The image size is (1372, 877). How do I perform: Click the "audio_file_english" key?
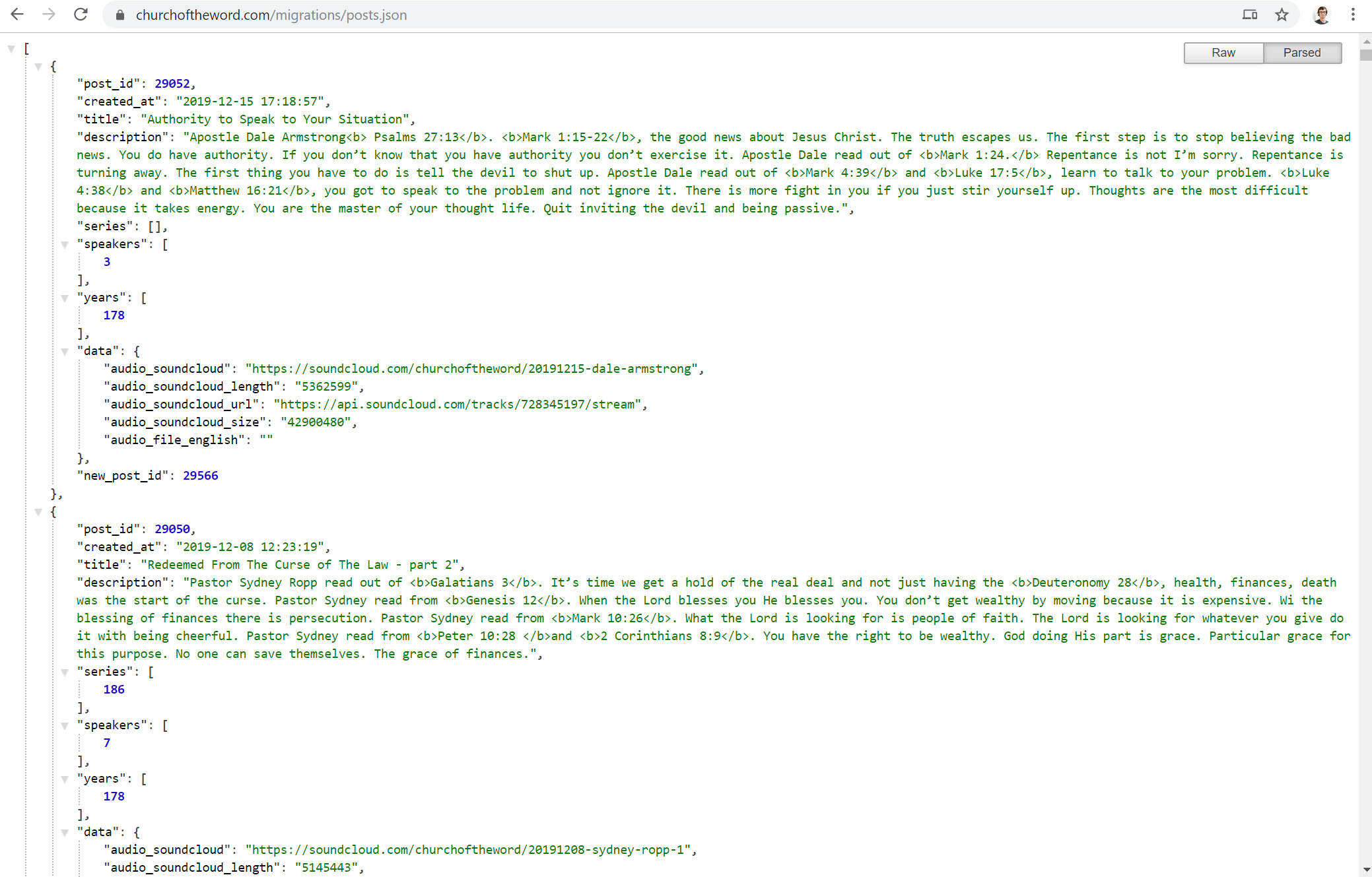click(x=174, y=440)
